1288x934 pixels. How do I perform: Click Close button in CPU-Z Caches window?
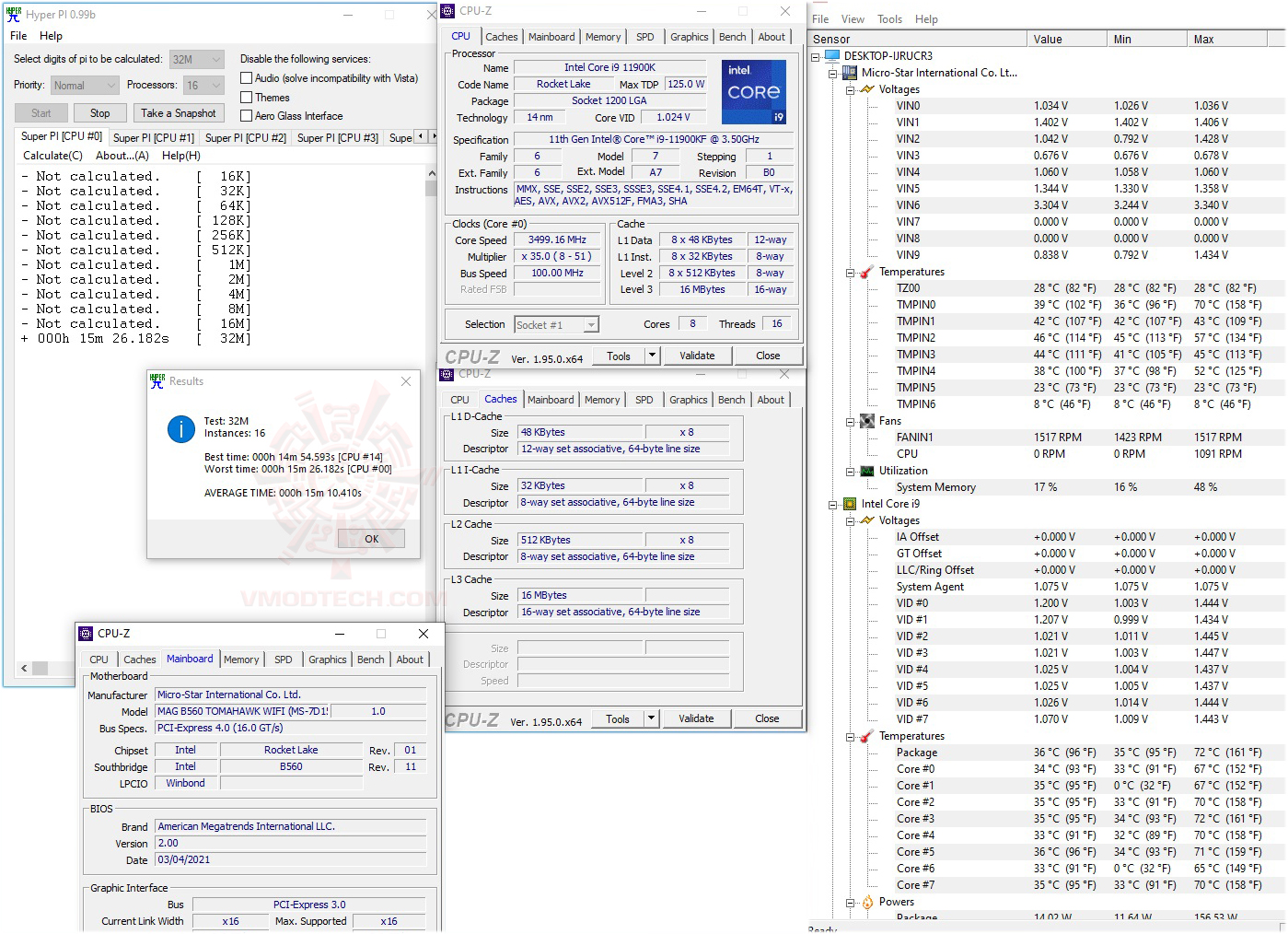[x=767, y=718]
